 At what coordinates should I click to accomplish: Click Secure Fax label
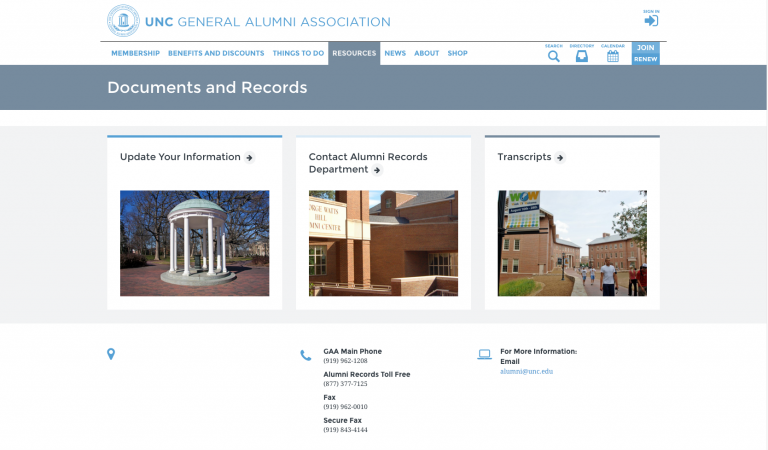pos(342,421)
